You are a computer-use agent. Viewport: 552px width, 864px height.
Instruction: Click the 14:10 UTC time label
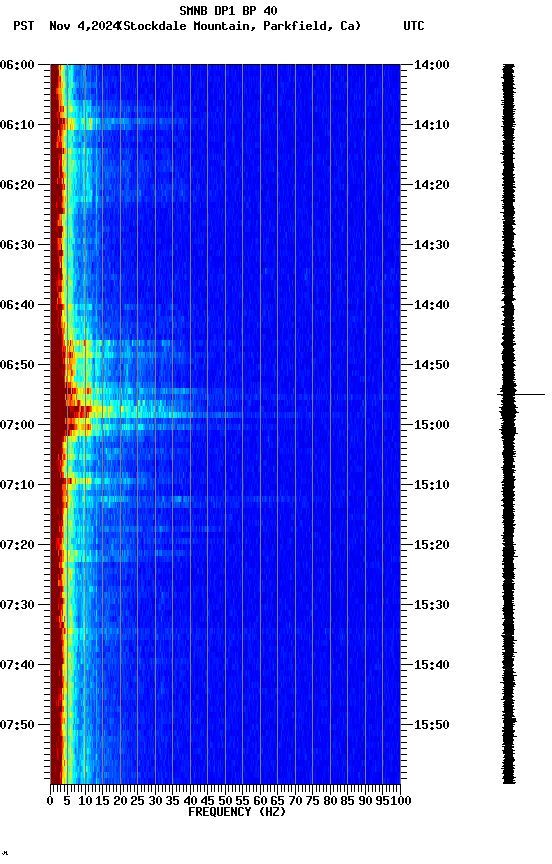click(432, 125)
